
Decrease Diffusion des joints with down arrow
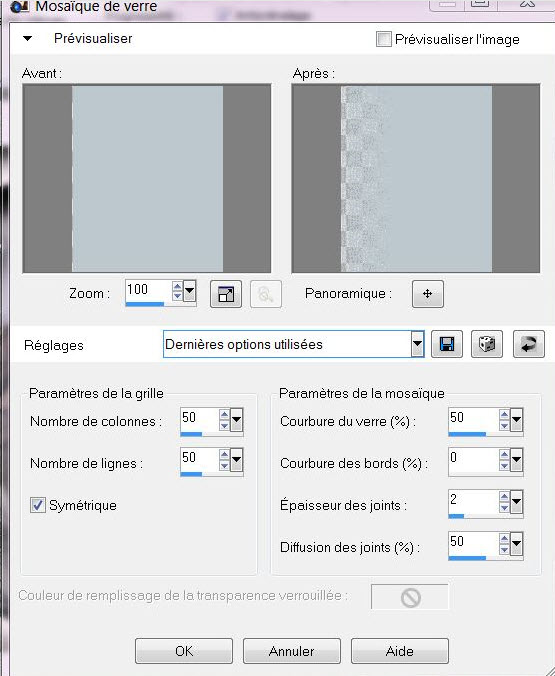tap(504, 549)
